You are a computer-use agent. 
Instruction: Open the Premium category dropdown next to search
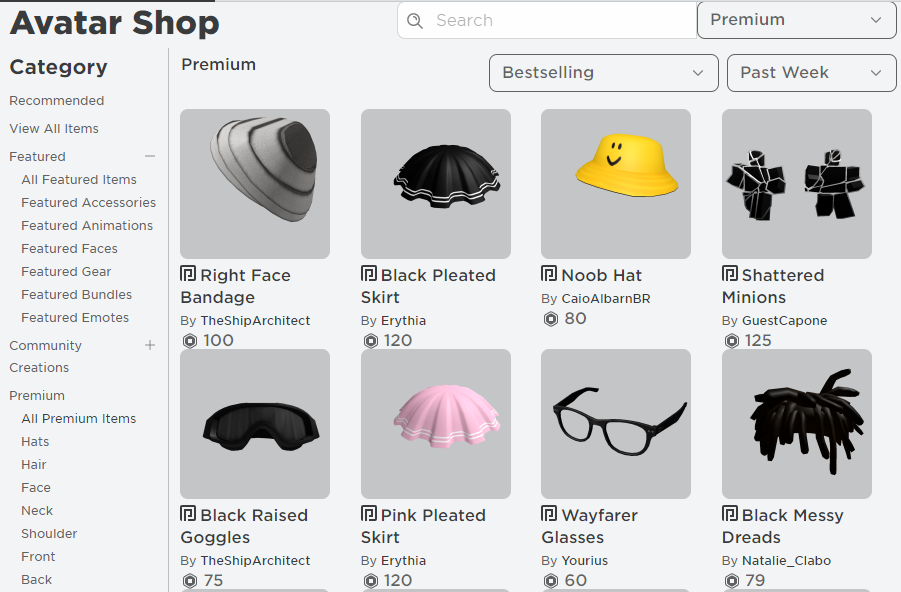click(x=796, y=20)
